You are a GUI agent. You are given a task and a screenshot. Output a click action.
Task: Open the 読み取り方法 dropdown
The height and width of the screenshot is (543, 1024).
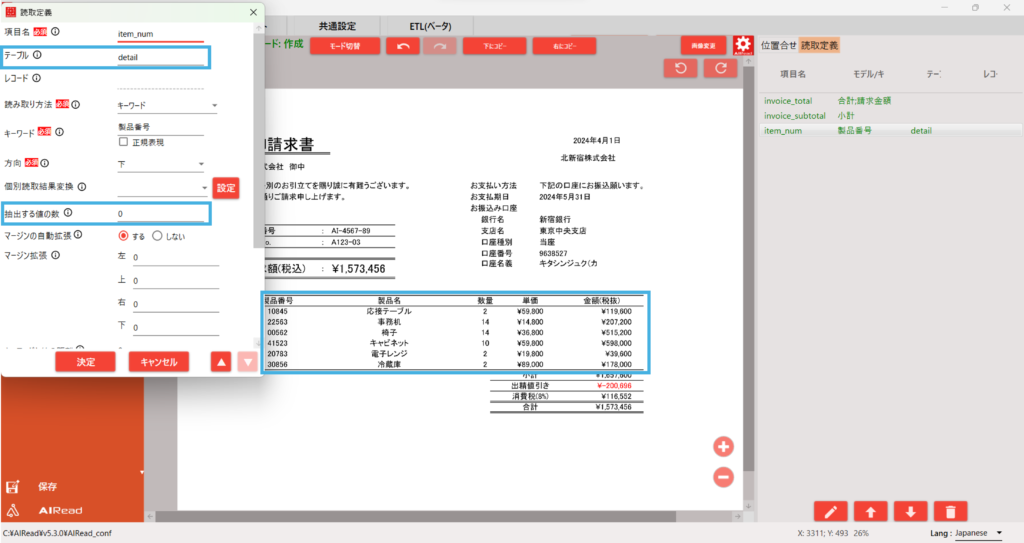click(167, 104)
